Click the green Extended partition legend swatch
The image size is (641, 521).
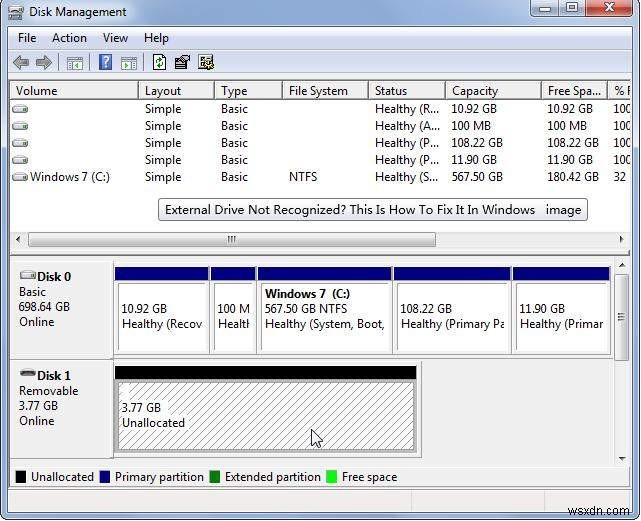[x=215, y=477]
